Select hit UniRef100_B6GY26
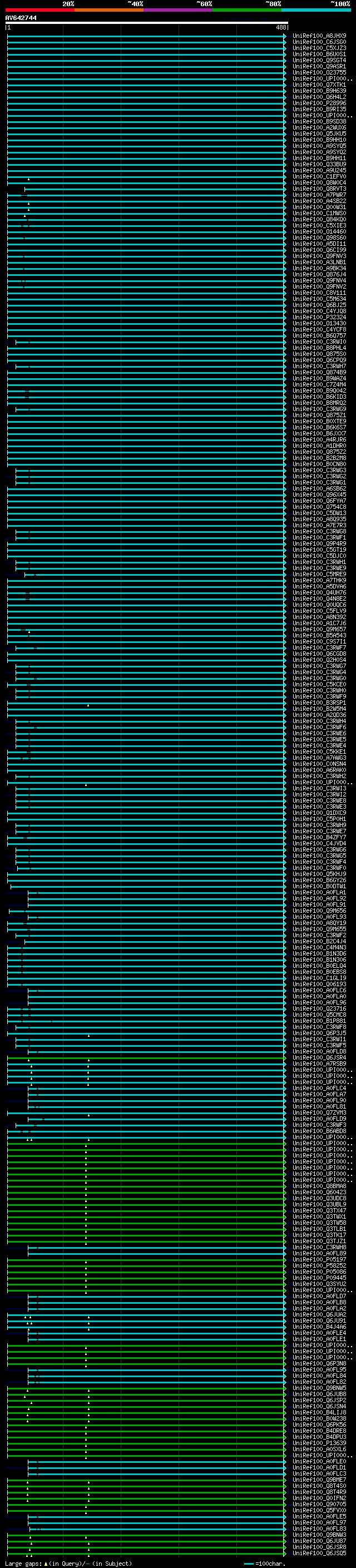This screenshot has width=356, height=1568. tap(319, 880)
